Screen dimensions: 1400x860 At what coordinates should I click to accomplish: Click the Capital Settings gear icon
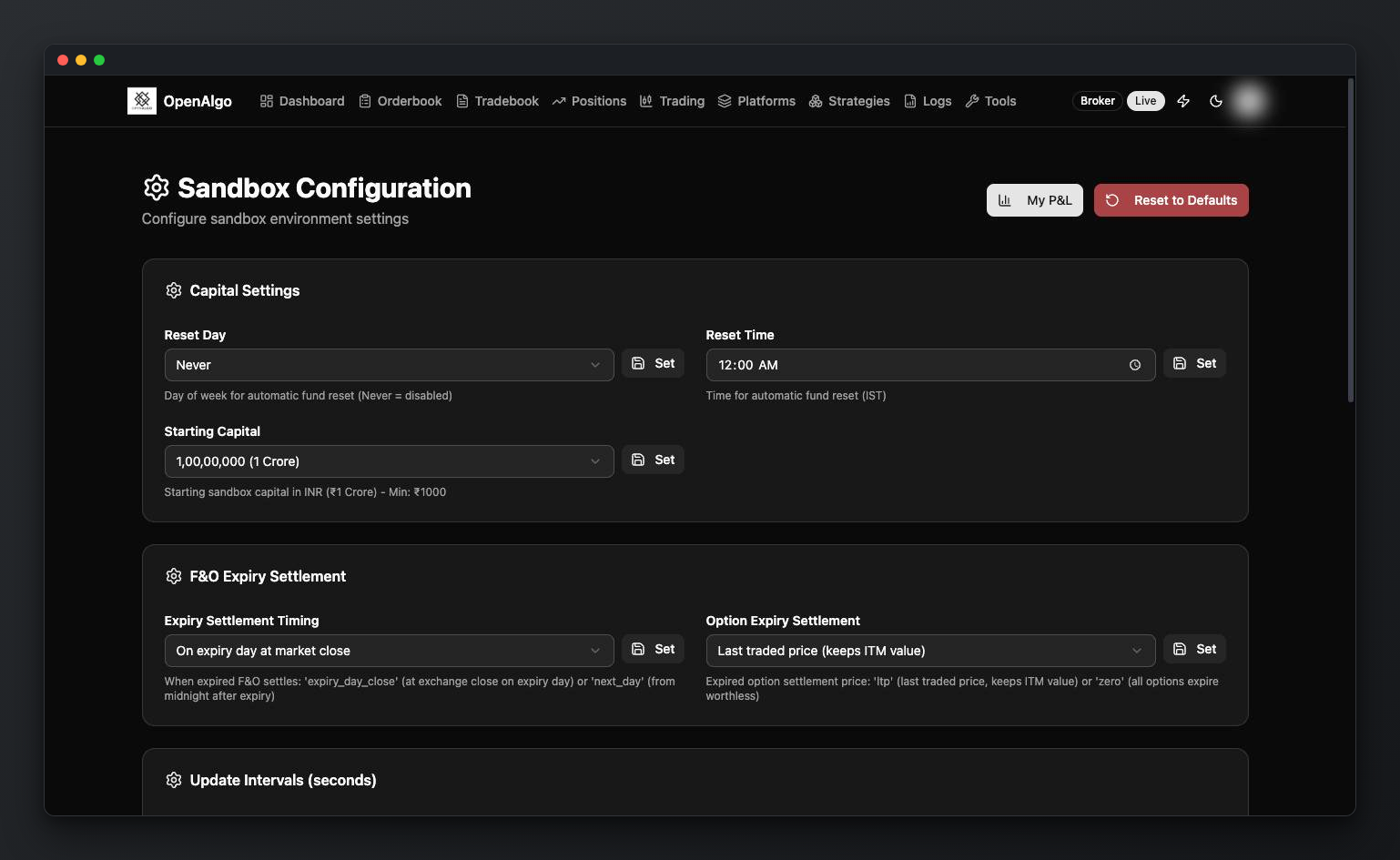click(174, 290)
